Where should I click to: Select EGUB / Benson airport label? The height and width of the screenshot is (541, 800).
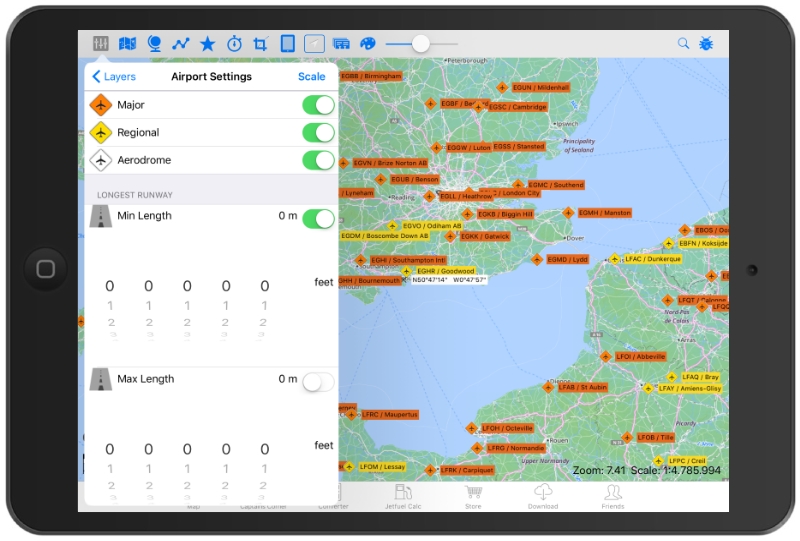pos(415,180)
